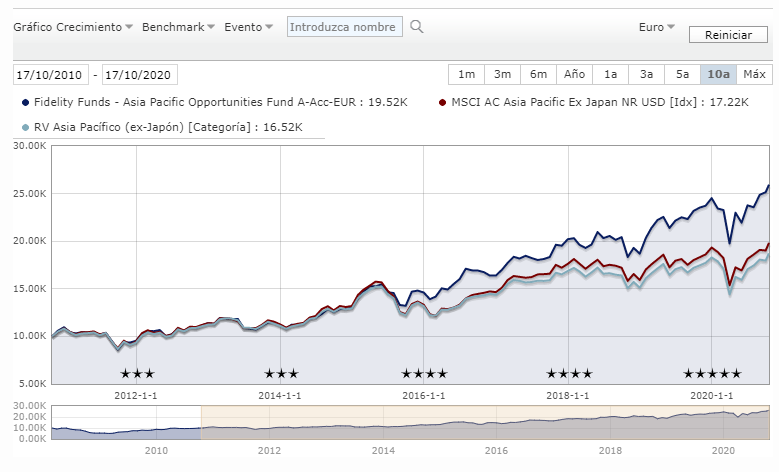Click the Introduzca nombre search field
Screen dimensions: 779x472
345,27
